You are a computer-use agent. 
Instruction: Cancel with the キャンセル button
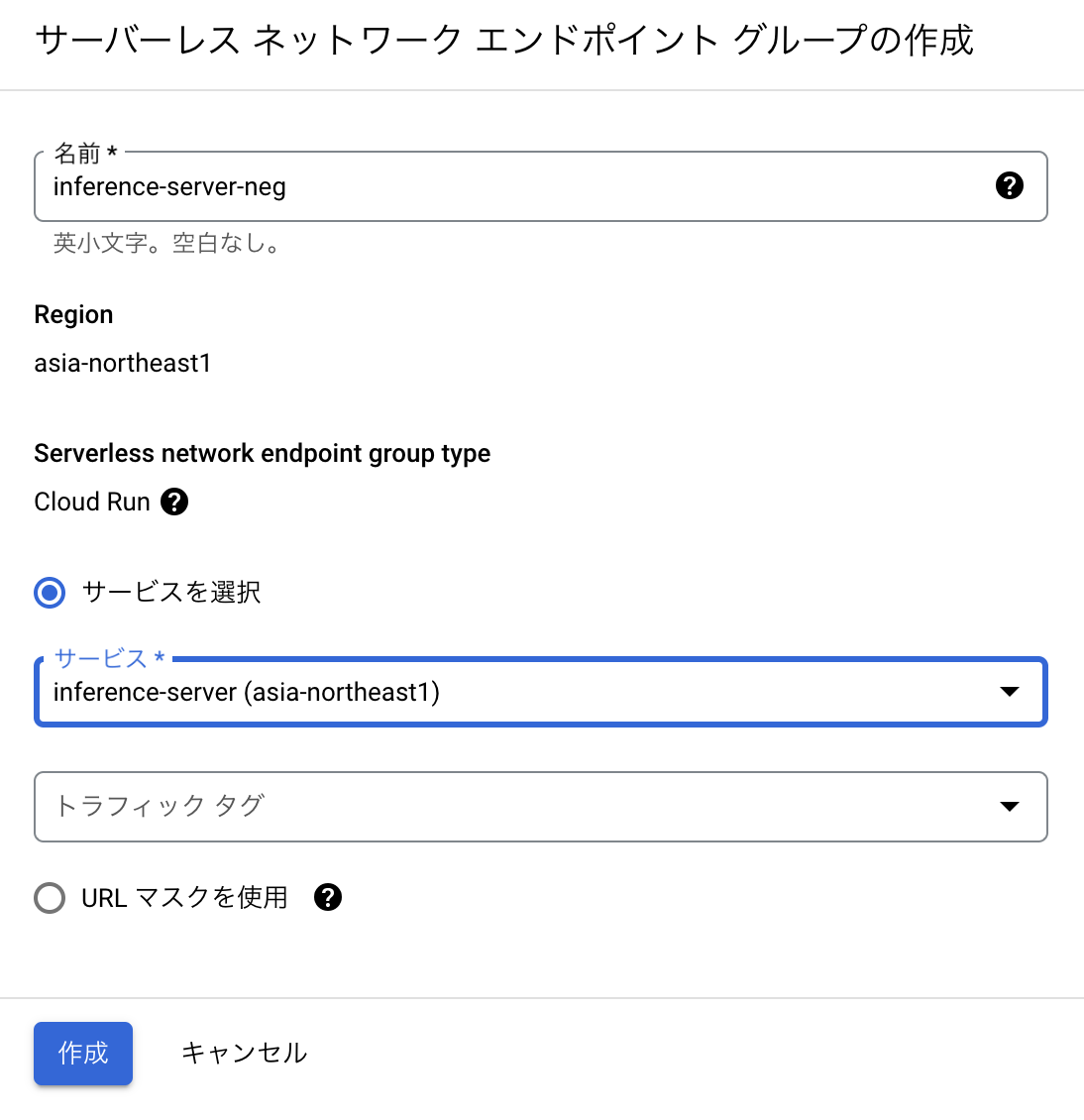coord(244,1053)
